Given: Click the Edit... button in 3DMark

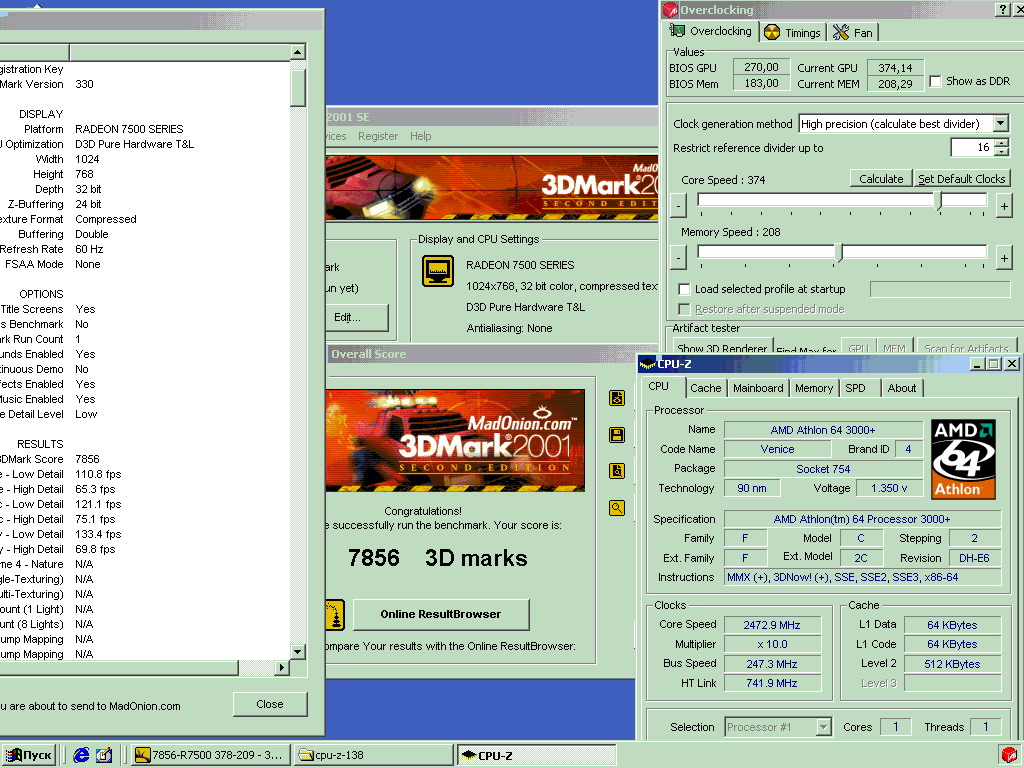Looking at the screenshot, I should click(357, 317).
